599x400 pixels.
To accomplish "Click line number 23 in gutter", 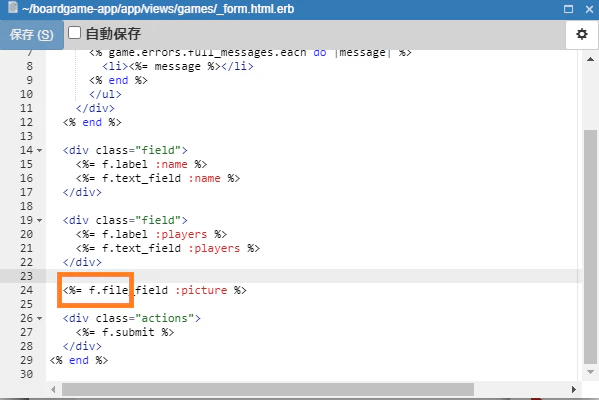I will (x=26, y=276).
